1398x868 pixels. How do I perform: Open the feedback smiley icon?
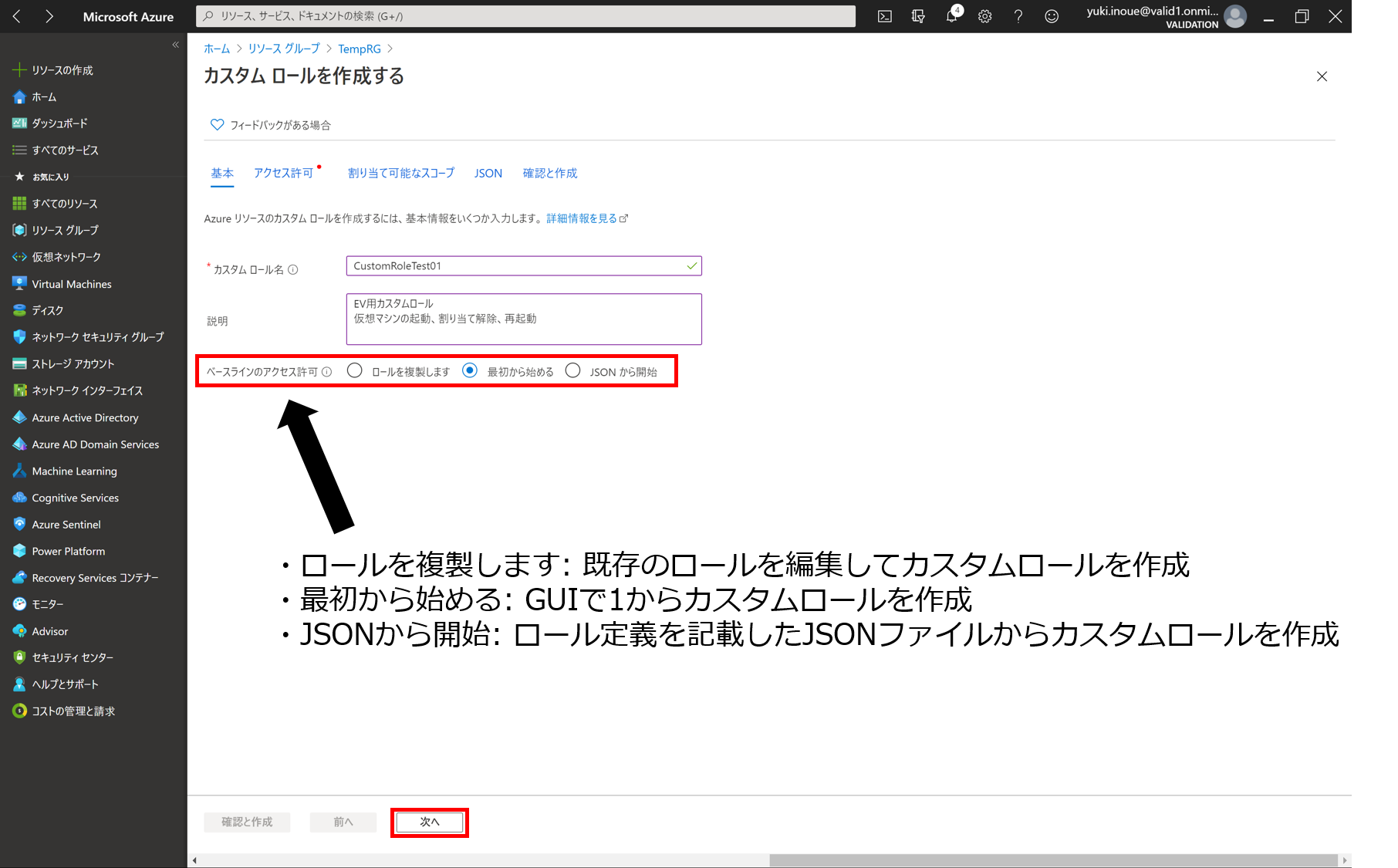1052,16
